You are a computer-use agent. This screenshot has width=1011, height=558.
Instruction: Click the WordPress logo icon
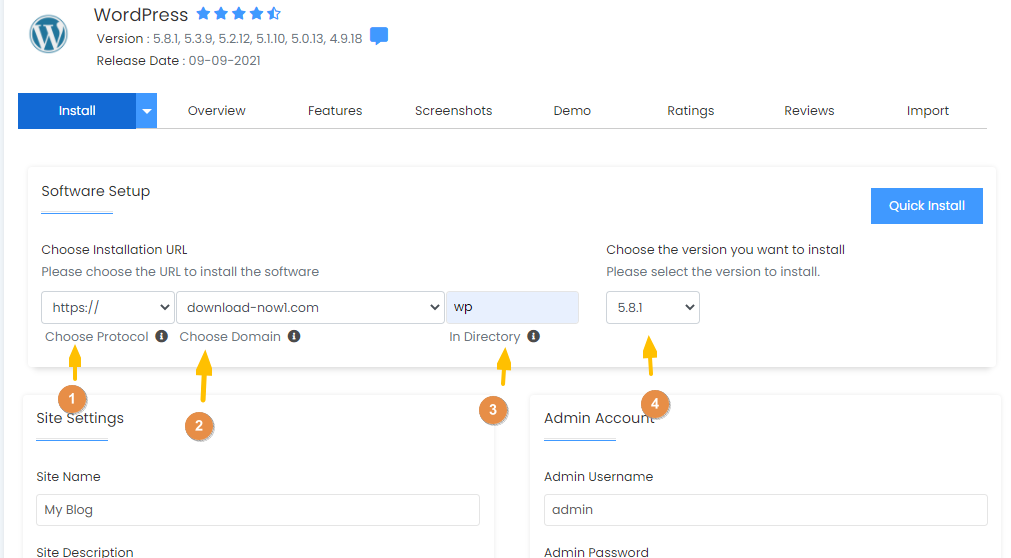point(48,34)
